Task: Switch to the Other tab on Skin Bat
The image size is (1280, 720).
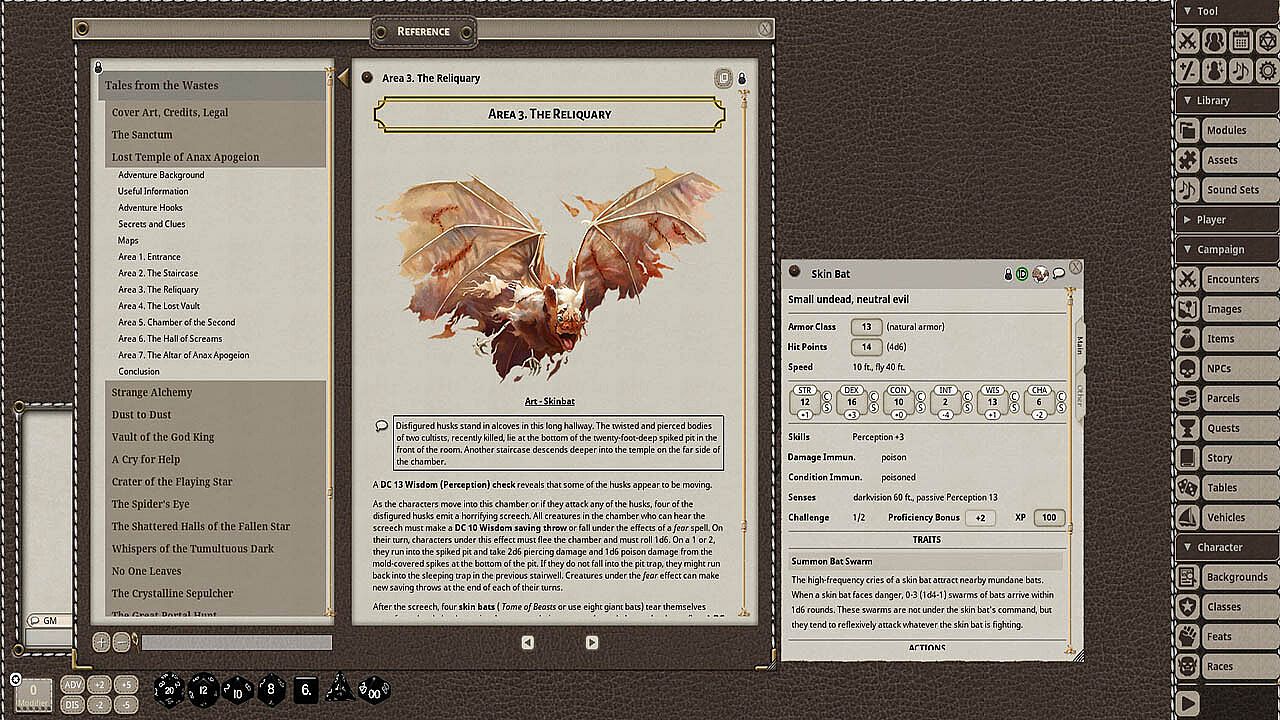Action: coord(1079,394)
